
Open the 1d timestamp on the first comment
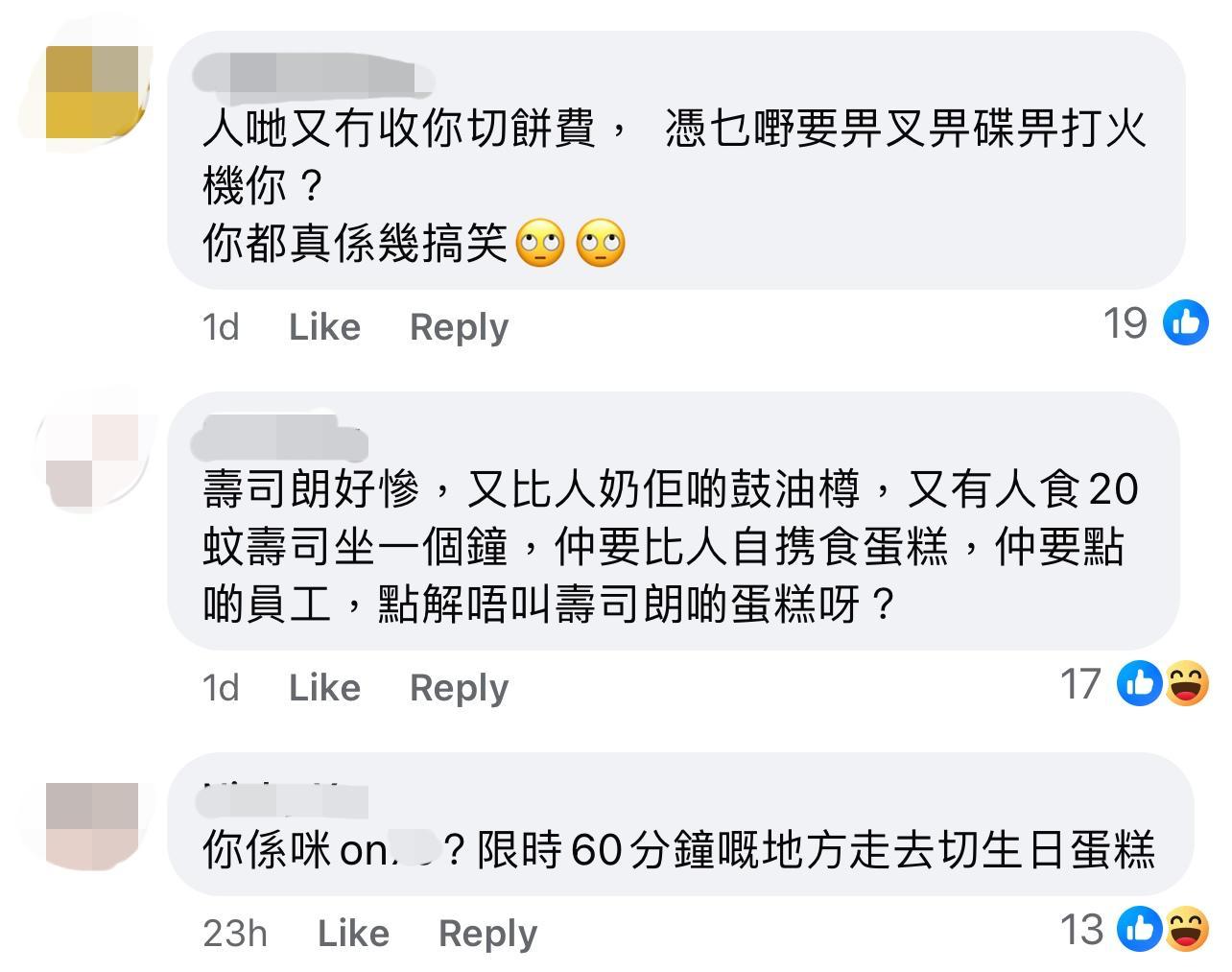[x=220, y=327]
